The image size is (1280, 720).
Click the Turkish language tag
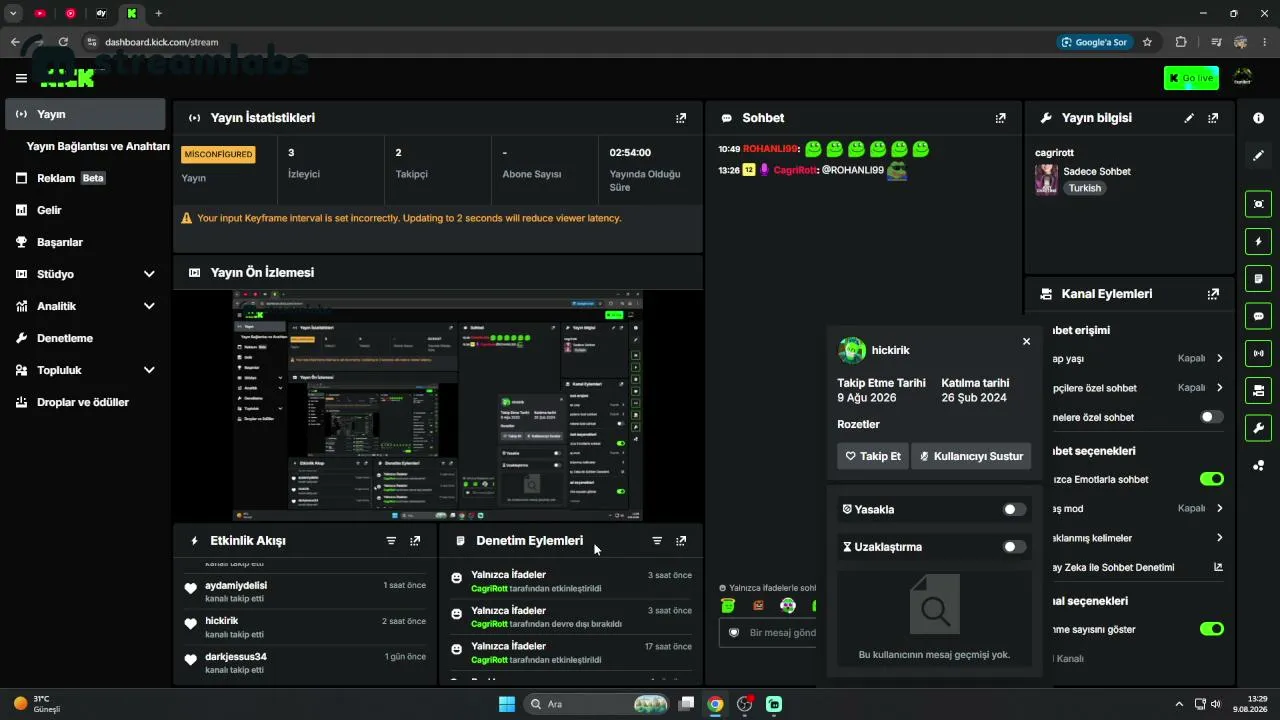coord(1085,188)
